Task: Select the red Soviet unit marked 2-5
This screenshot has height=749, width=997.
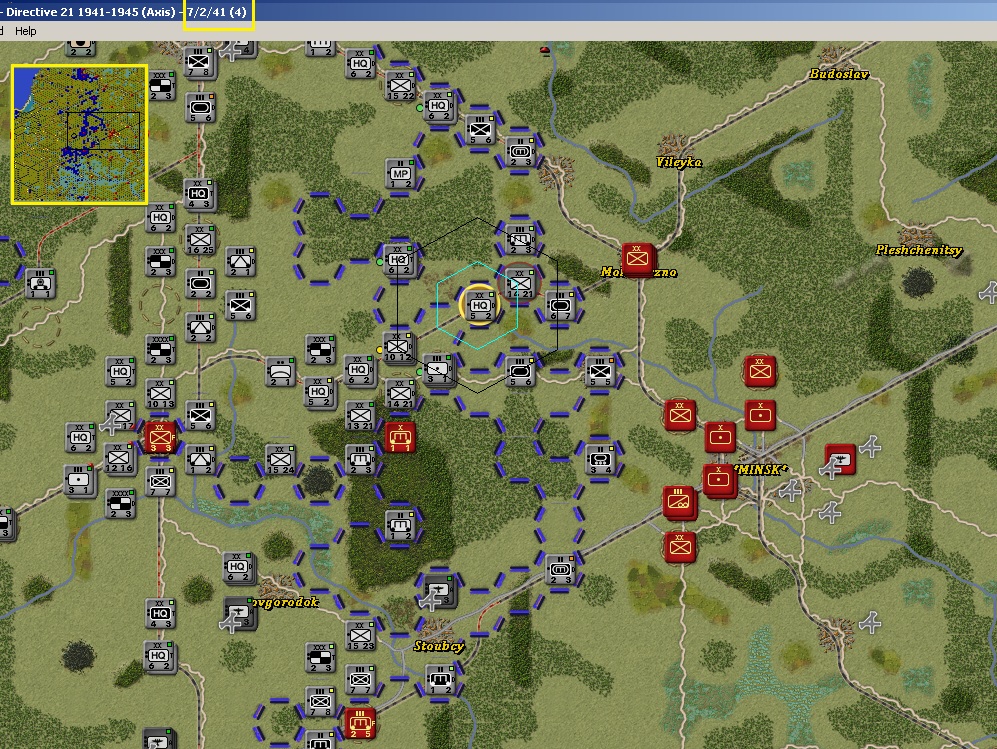Action: click(359, 721)
